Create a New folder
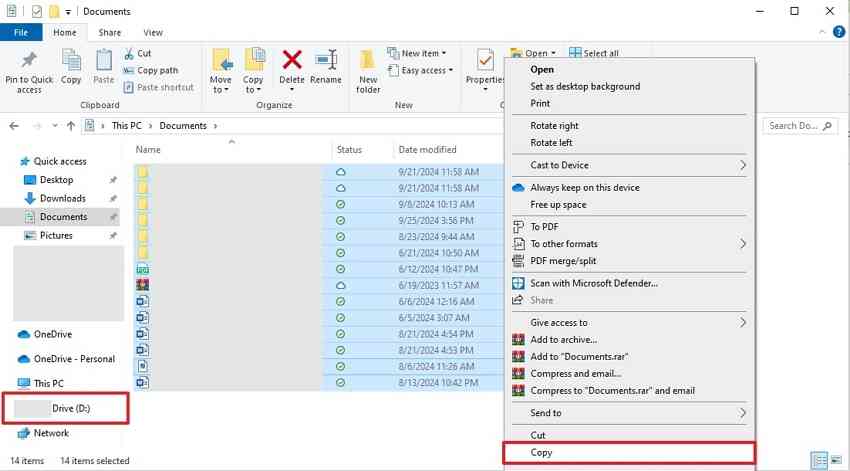This screenshot has width=850, height=471. coord(368,71)
